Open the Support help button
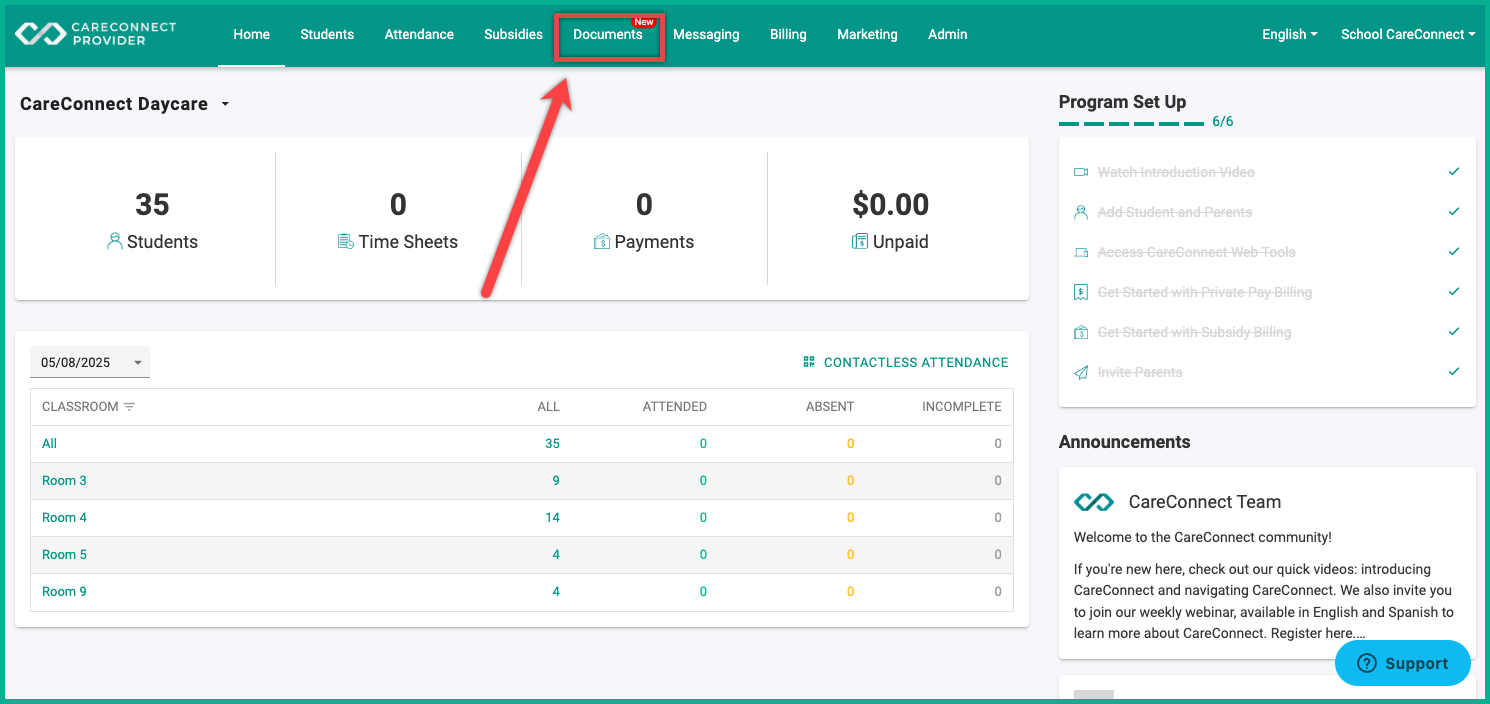 1403,663
